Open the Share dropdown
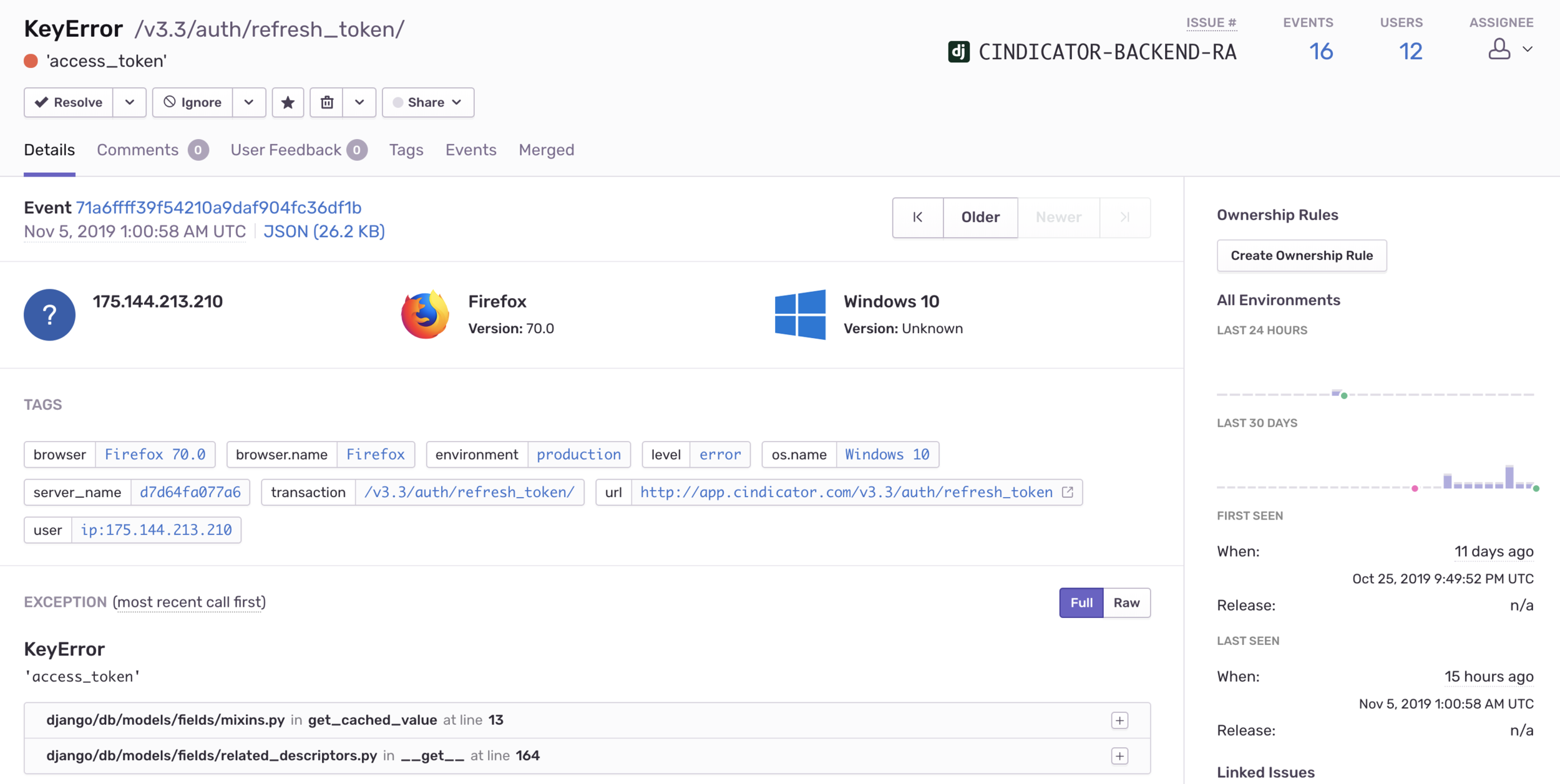1560x784 pixels. (x=428, y=102)
